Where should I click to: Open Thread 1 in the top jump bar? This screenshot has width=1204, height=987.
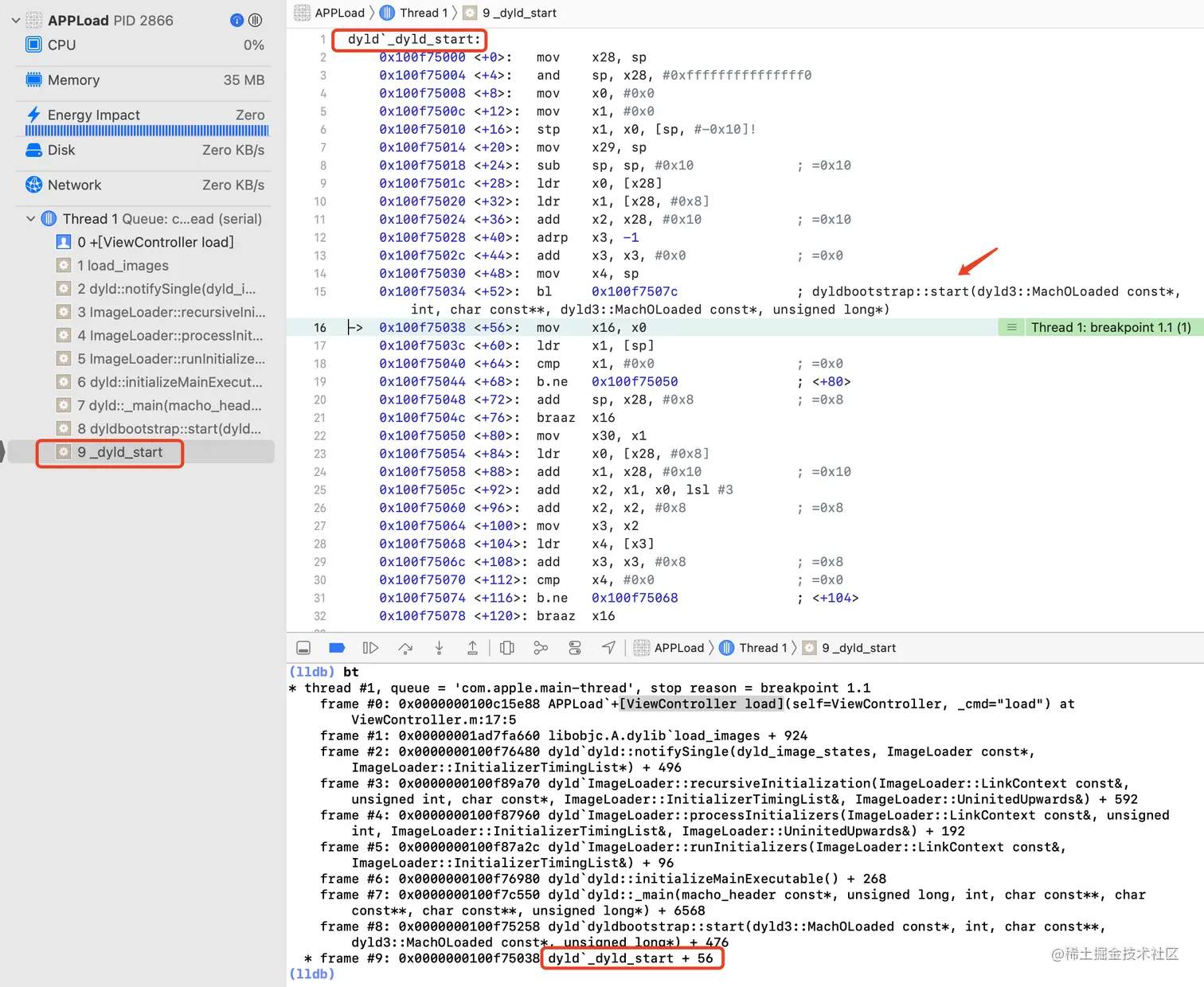tap(413, 13)
